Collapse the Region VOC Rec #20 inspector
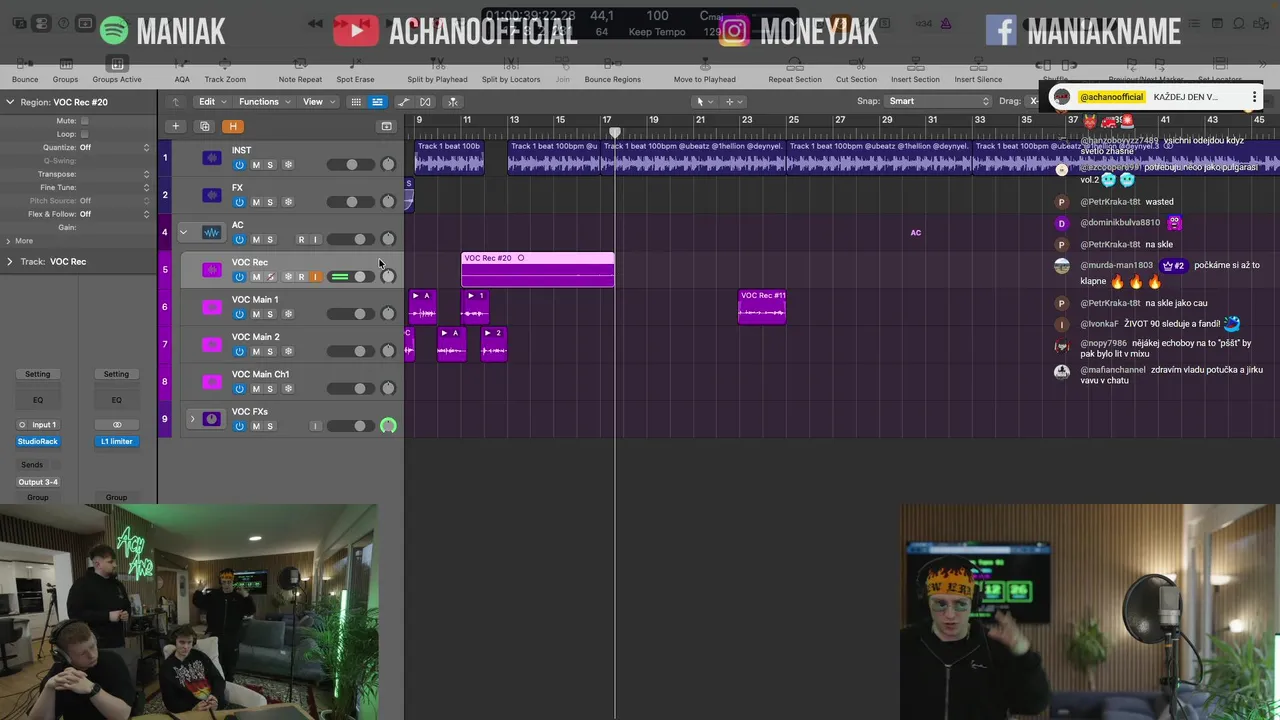The height and width of the screenshot is (720, 1280). click(x=10, y=102)
